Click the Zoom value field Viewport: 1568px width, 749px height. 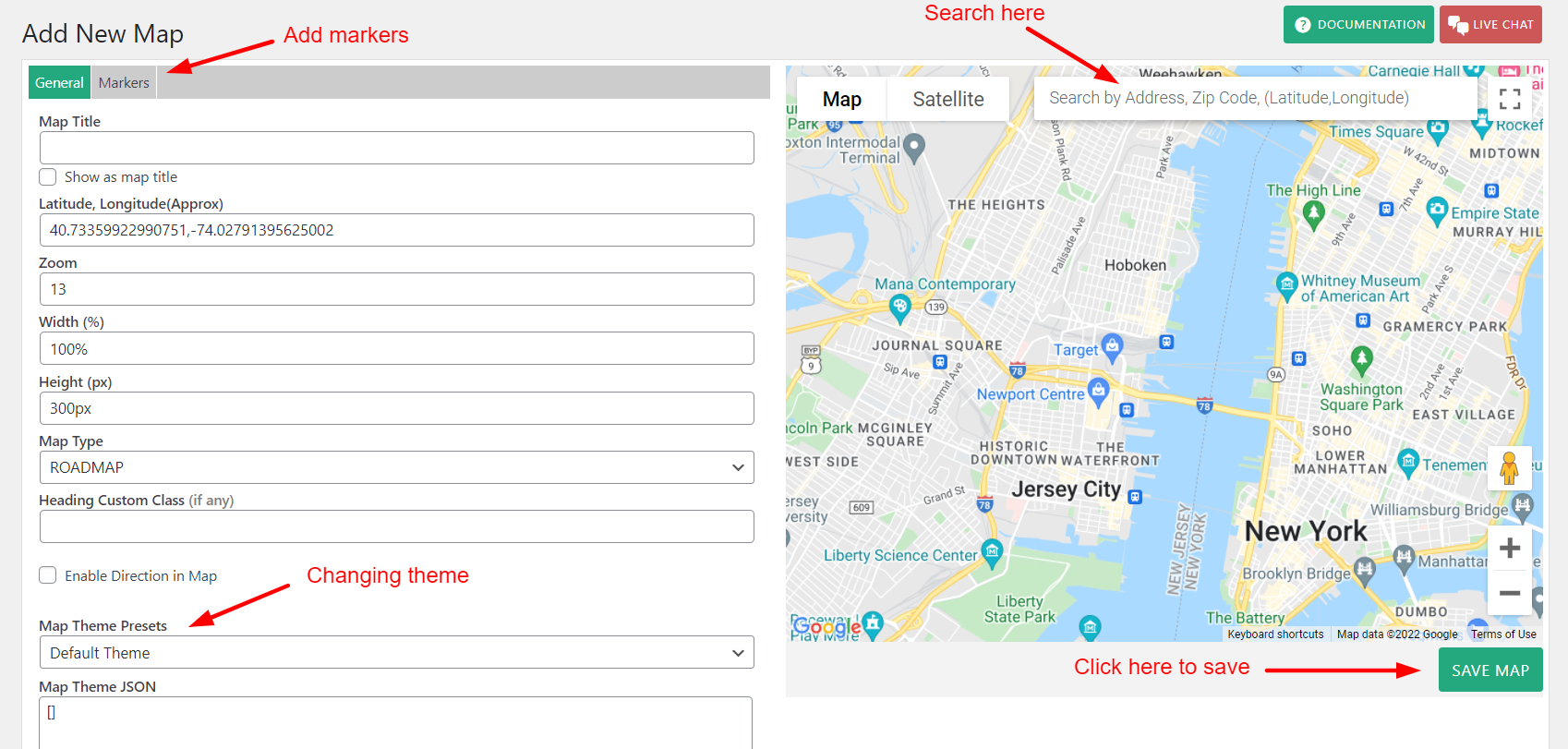point(396,289)
